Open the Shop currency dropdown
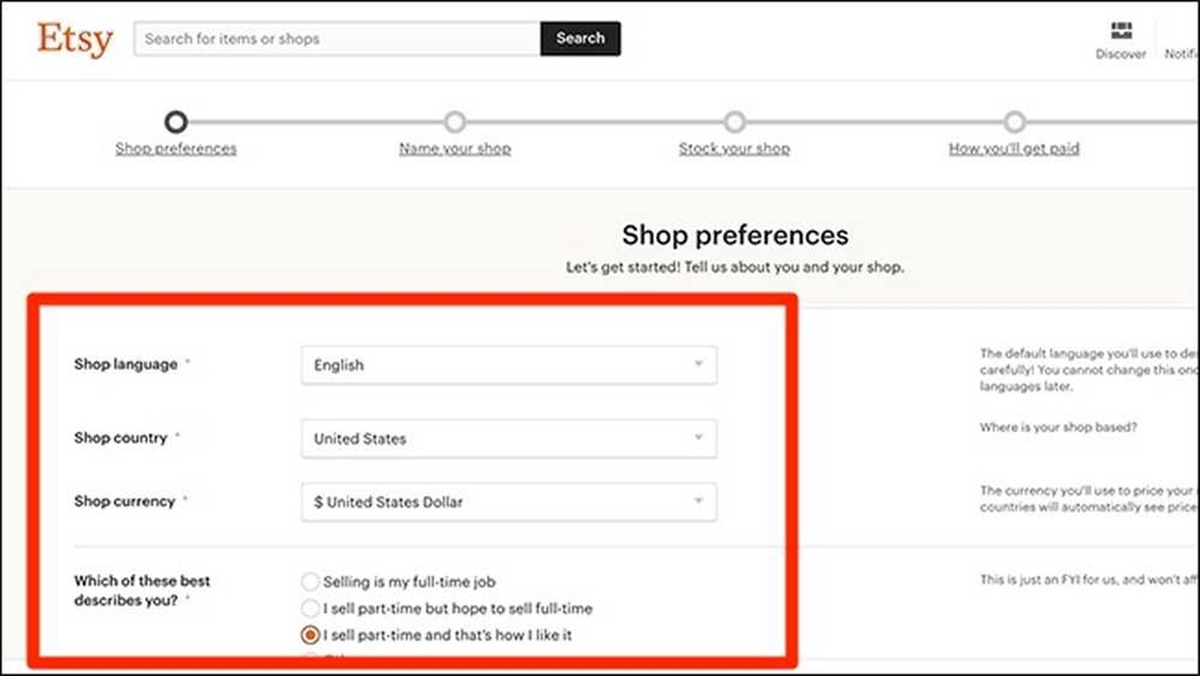Screen dimensions: 1200x676 click(508, 502)
